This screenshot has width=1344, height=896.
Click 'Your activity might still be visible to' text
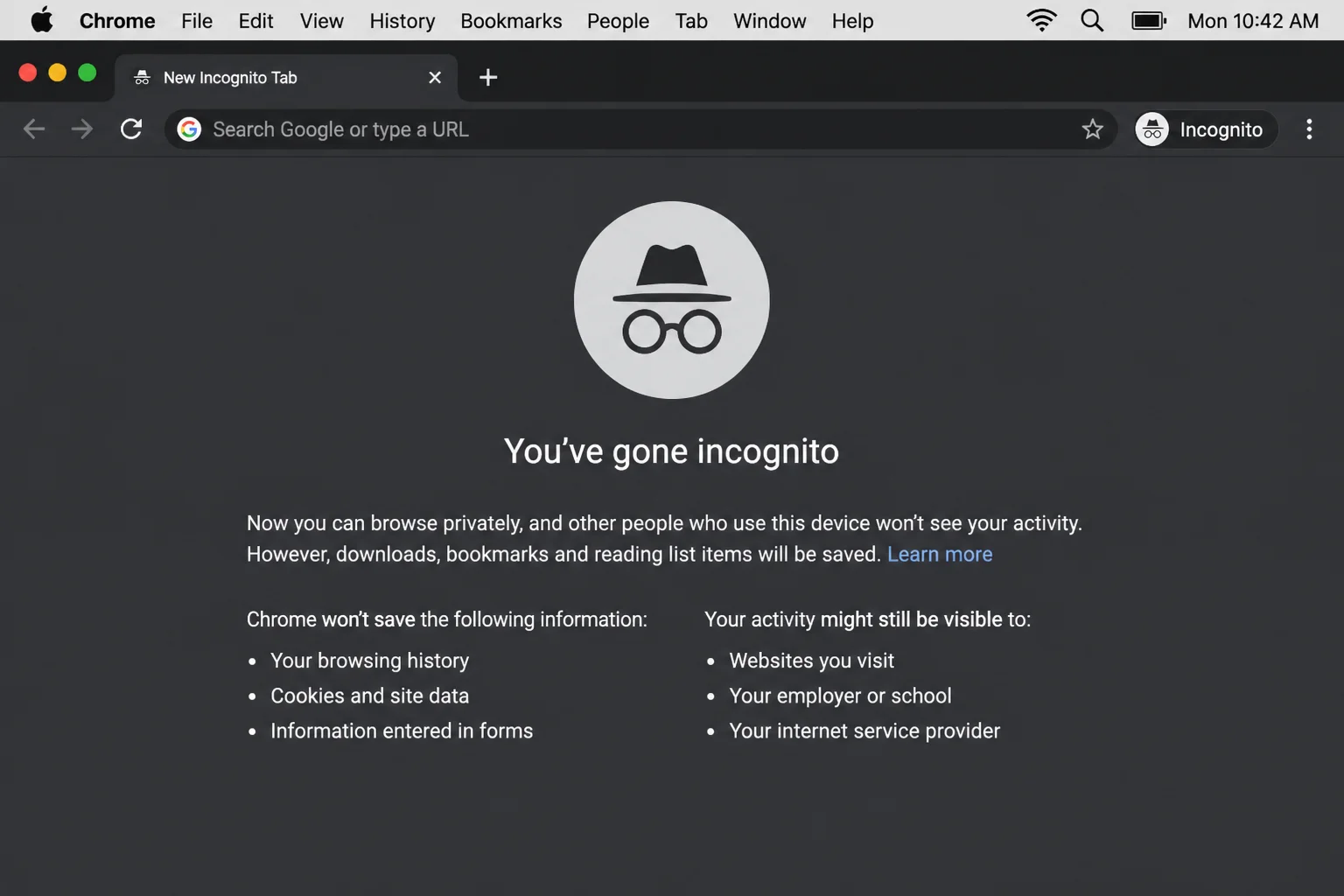point(868,619)
